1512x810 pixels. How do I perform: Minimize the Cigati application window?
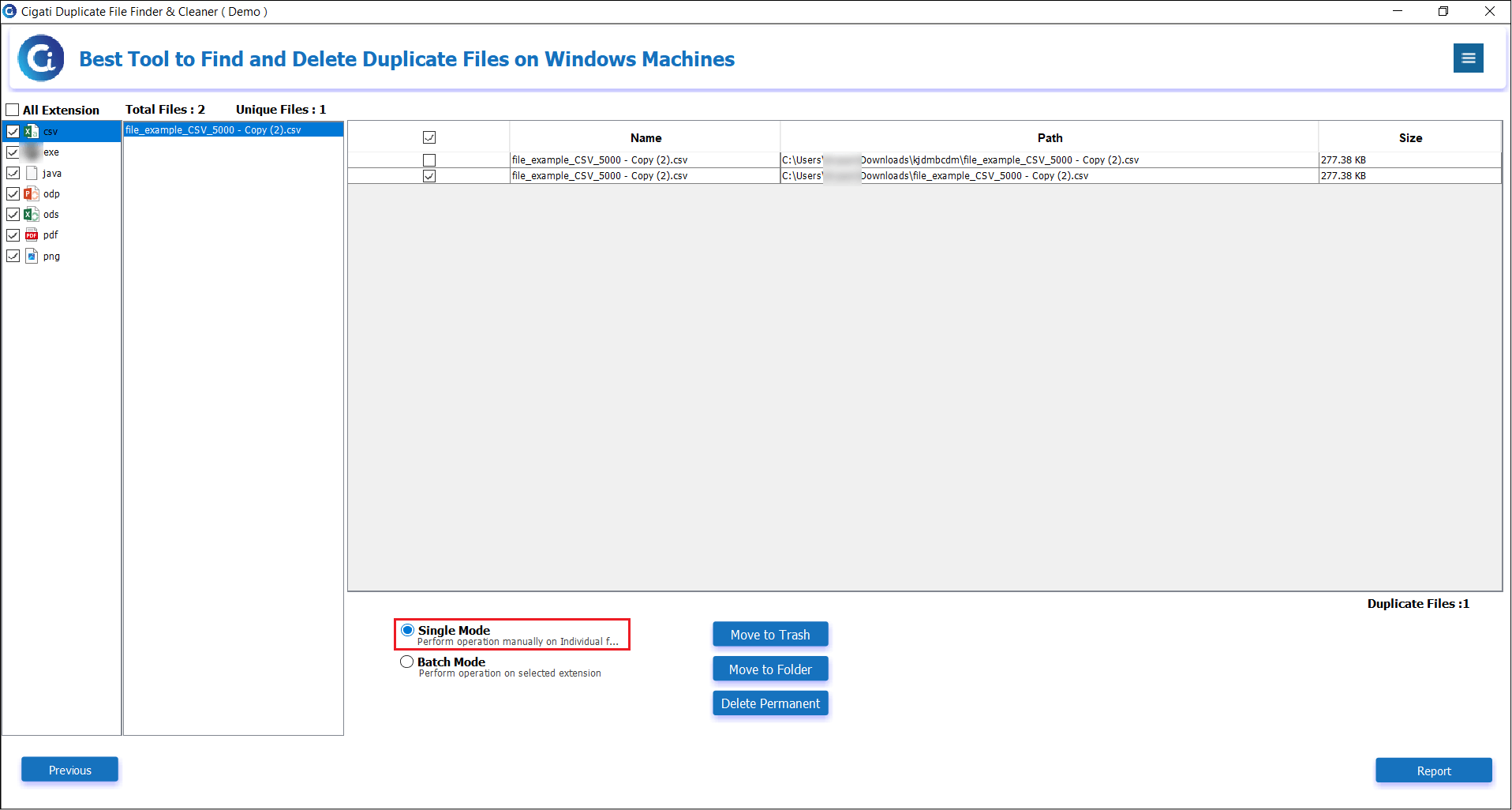tap(1397, 11)
